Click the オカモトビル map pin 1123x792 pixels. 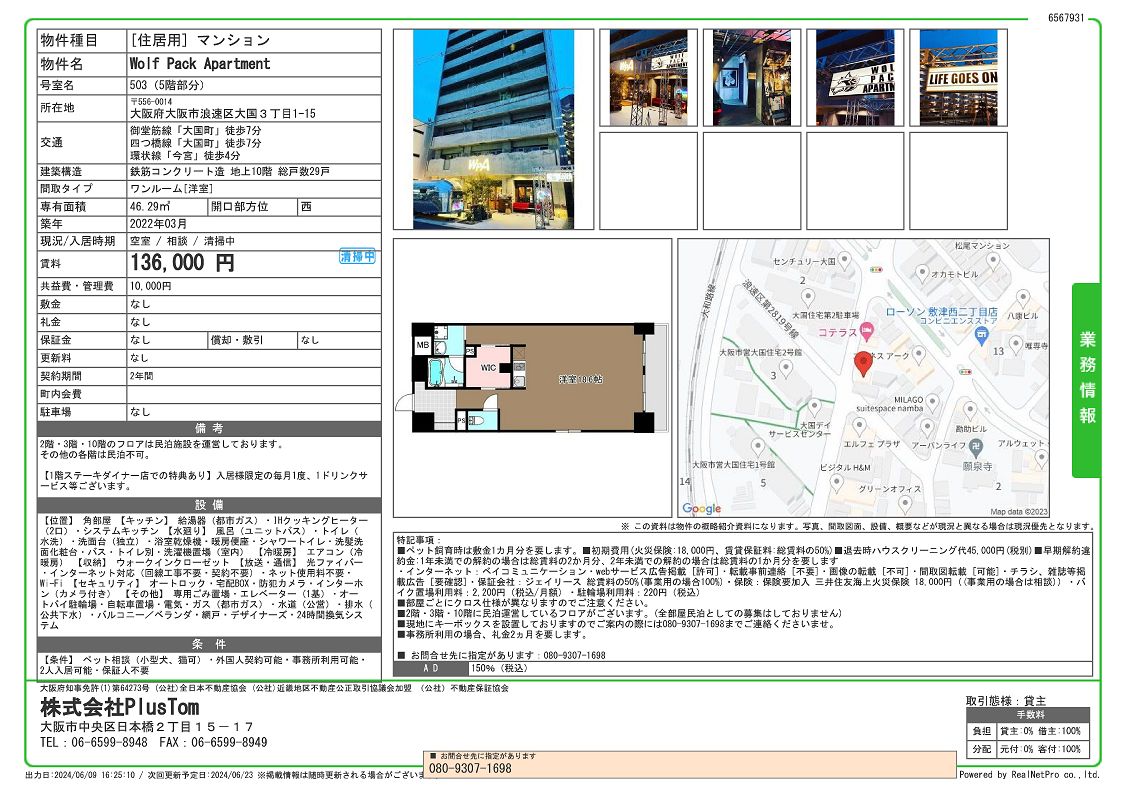coord(922,274)
